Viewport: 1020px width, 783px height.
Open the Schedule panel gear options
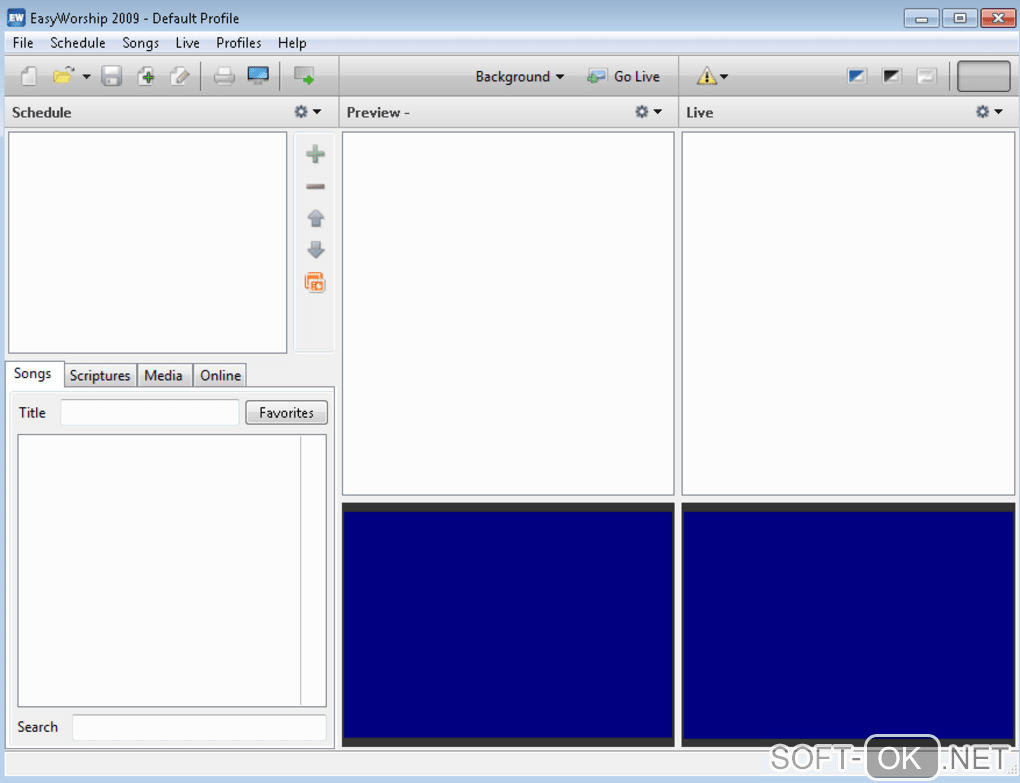coord(307,112)
